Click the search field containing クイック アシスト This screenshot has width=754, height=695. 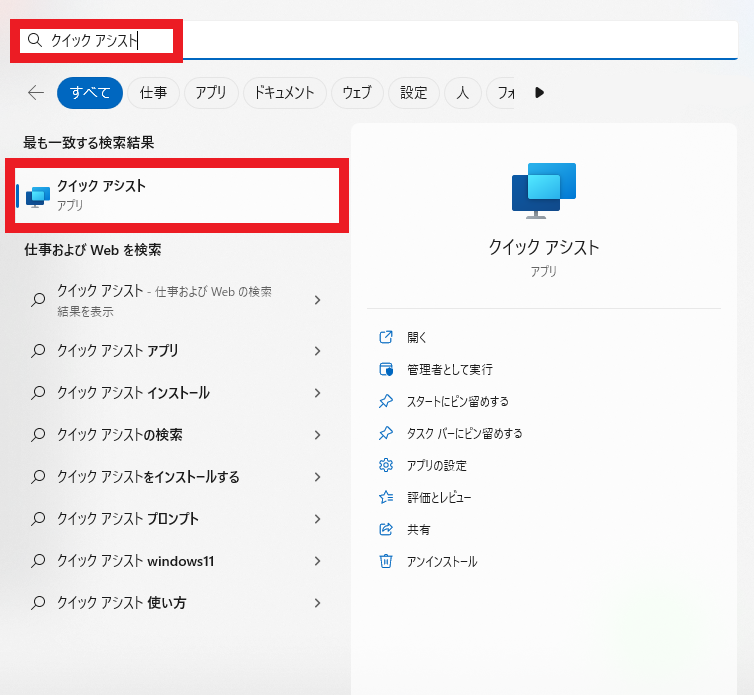coord(379,40)
